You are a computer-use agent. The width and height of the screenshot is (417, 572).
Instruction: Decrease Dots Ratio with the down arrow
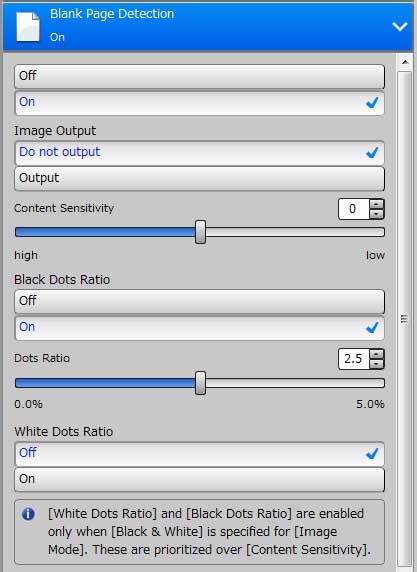click(x=377, y=364)
